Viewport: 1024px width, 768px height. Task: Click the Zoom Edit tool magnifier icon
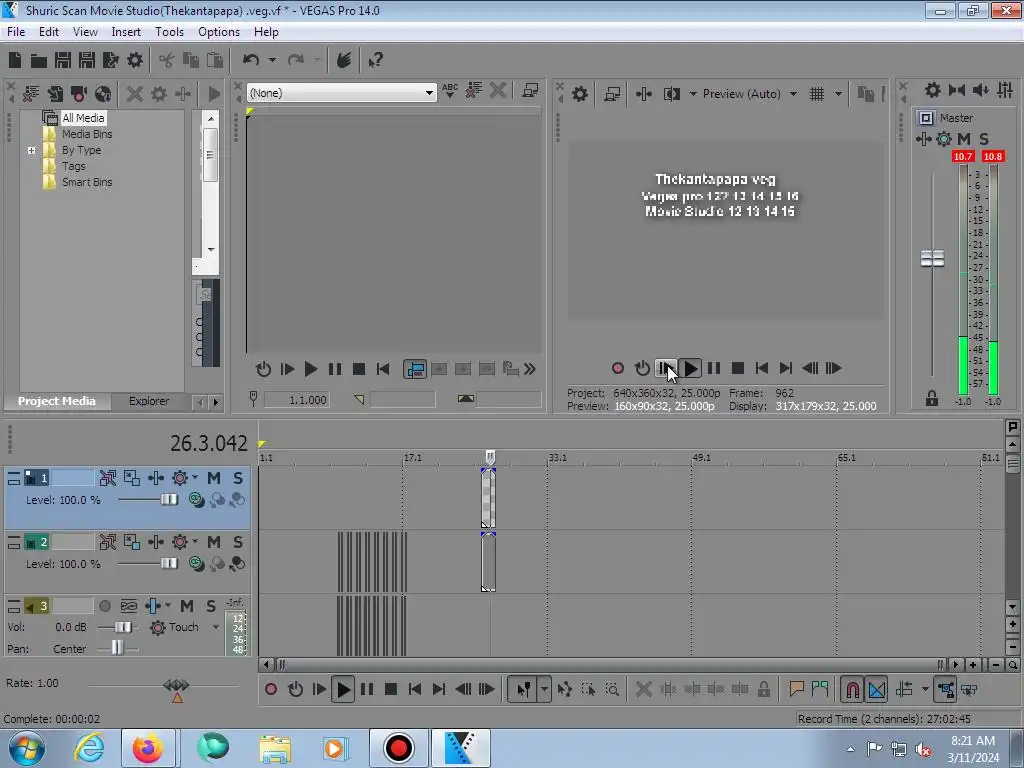click(612, 689)
